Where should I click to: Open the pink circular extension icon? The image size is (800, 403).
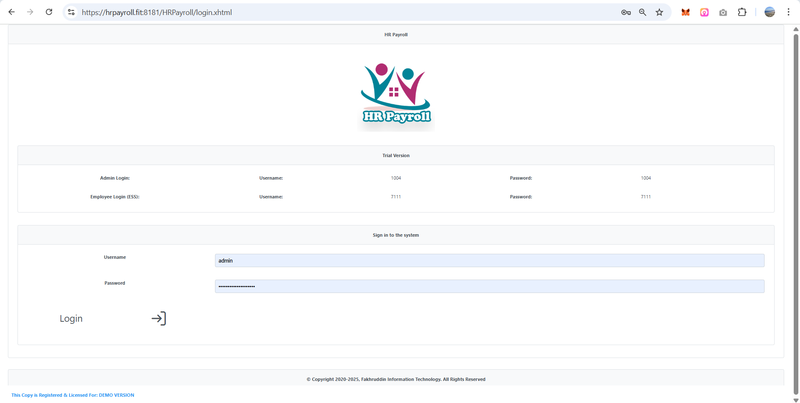point(705,12)
